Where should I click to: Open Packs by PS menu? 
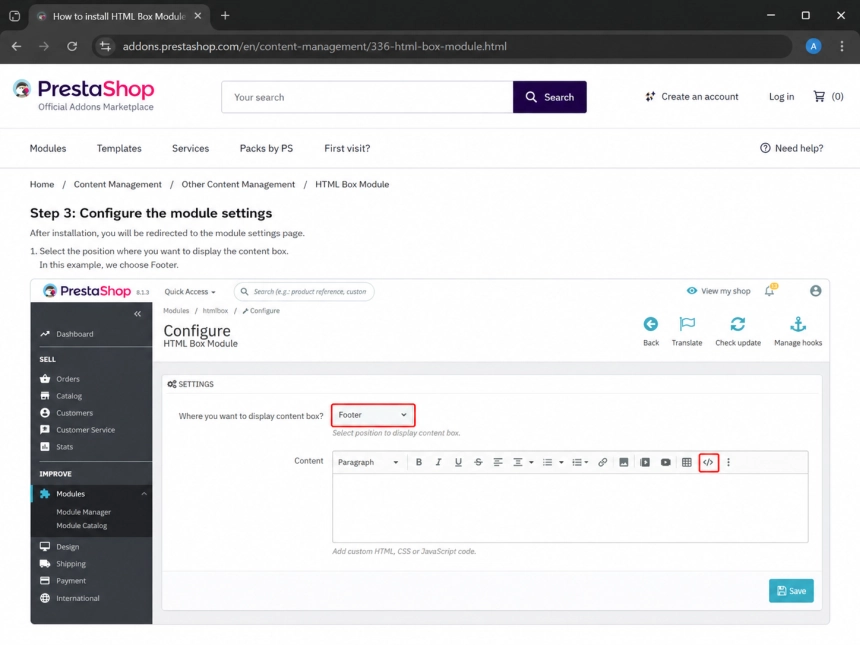pyautogui.click(x=266, y=148)
